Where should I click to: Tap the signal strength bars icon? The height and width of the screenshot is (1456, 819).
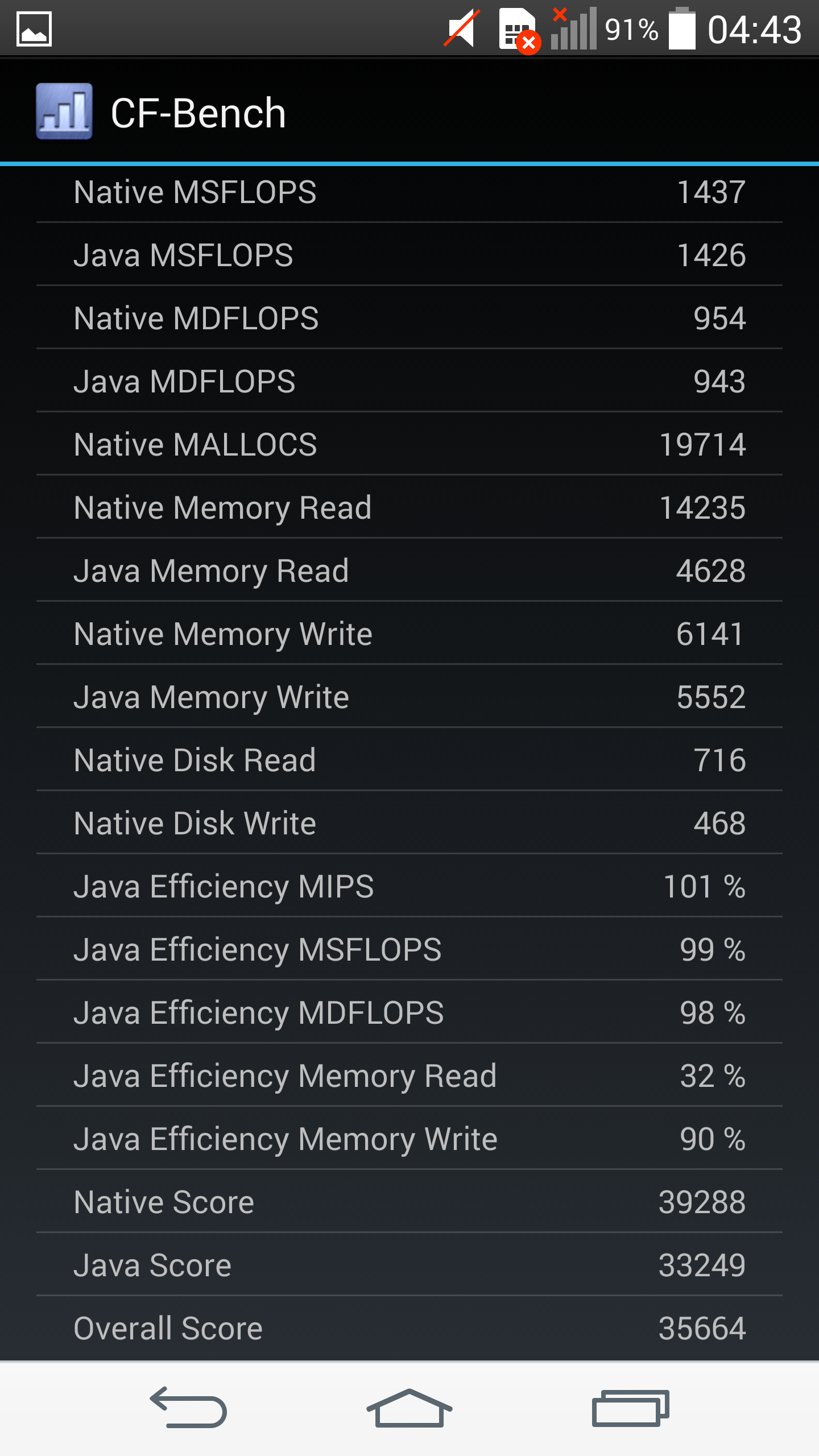[573, 28]
